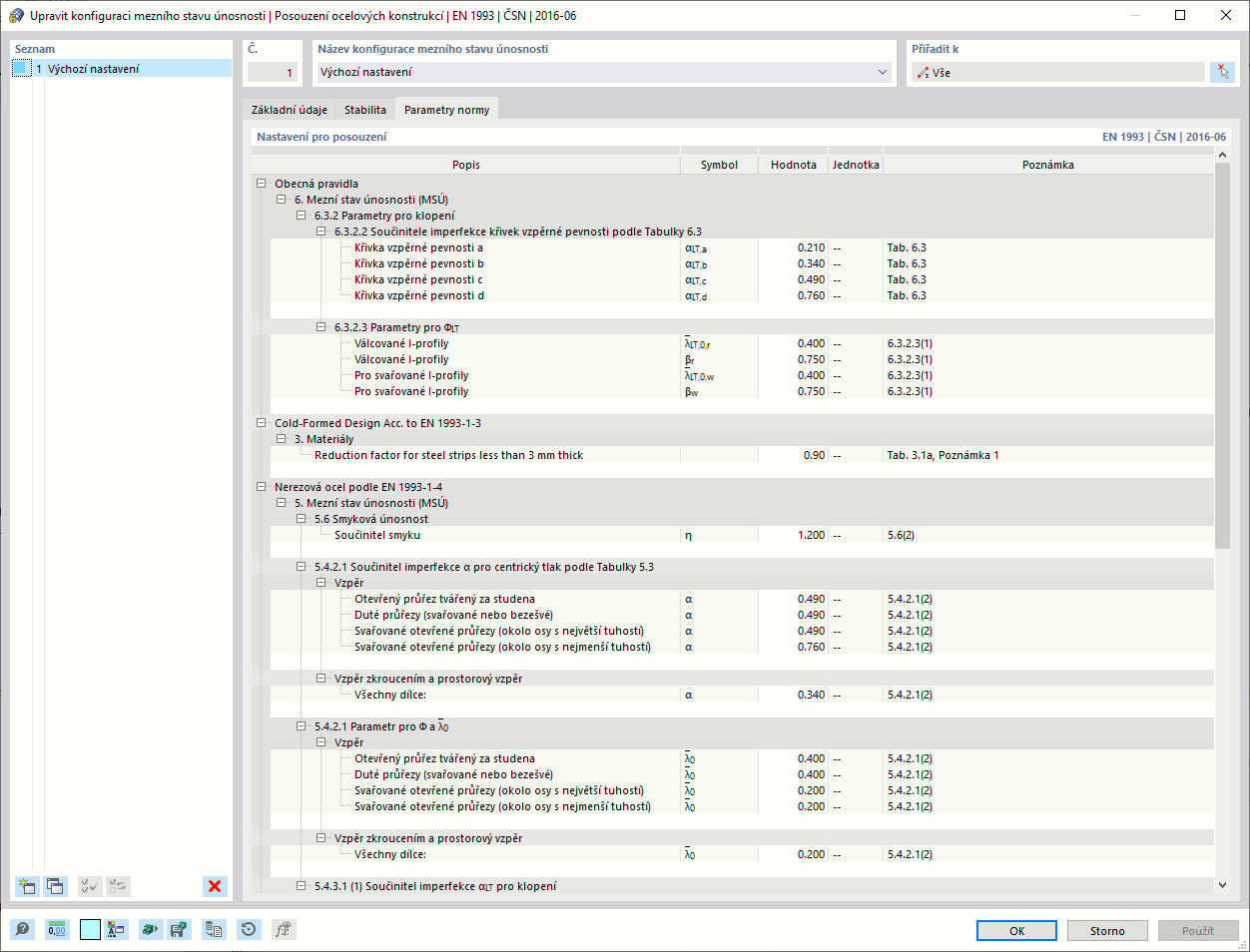Collapse the Obecná pravidla tree node
Image resolution: width=1250 pixels, height=952 pixels.
click(262, 184)
